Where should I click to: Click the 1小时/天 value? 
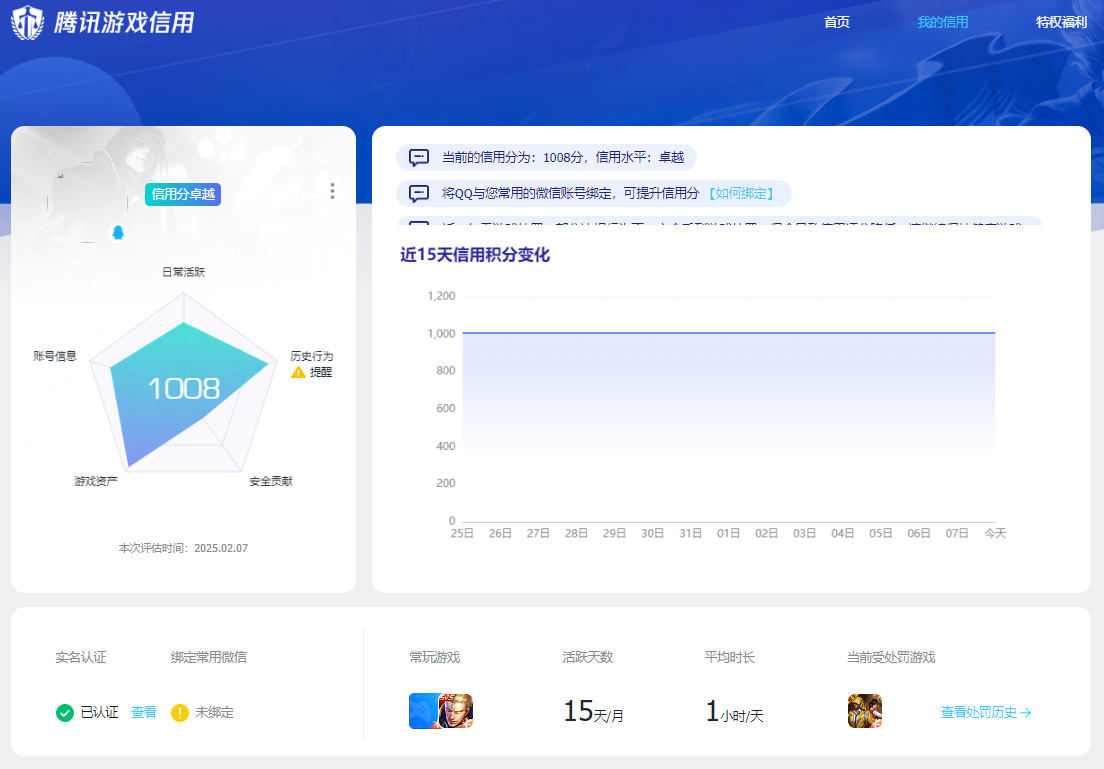(x=734, y=711)
